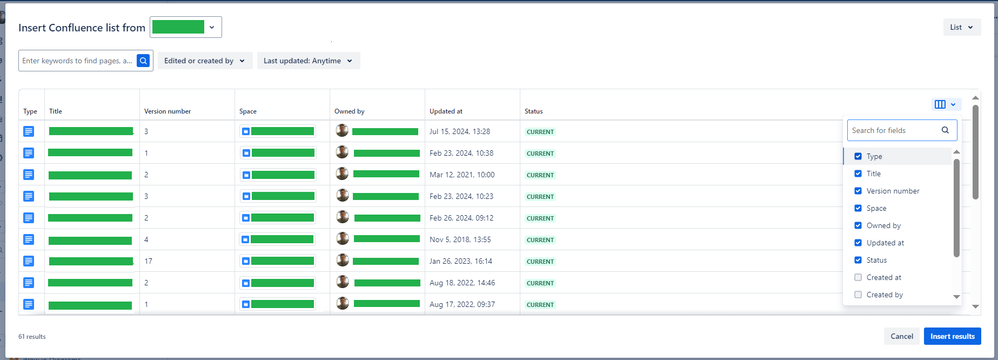Click the table scroll-down arrow
998x360 pixels.
click(976, 307)
